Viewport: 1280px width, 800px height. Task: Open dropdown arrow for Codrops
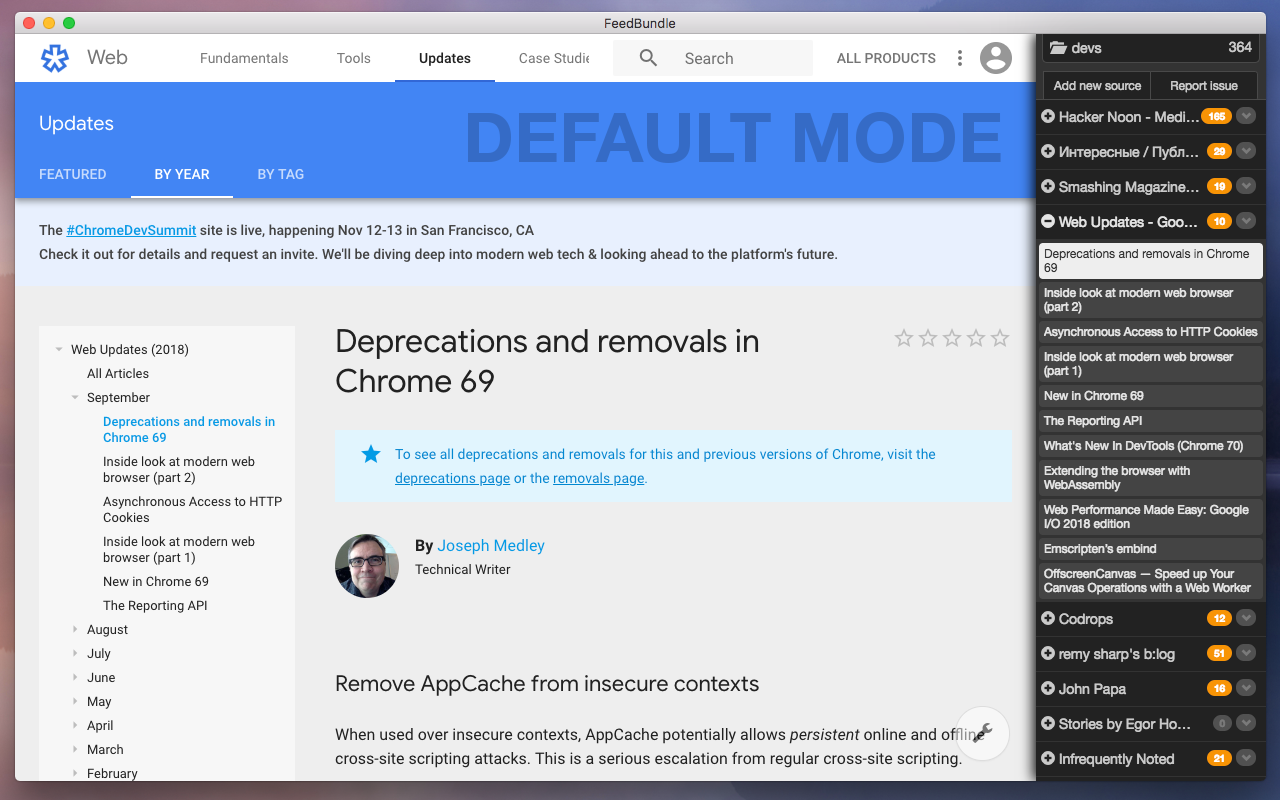(x=1246, y=619)
